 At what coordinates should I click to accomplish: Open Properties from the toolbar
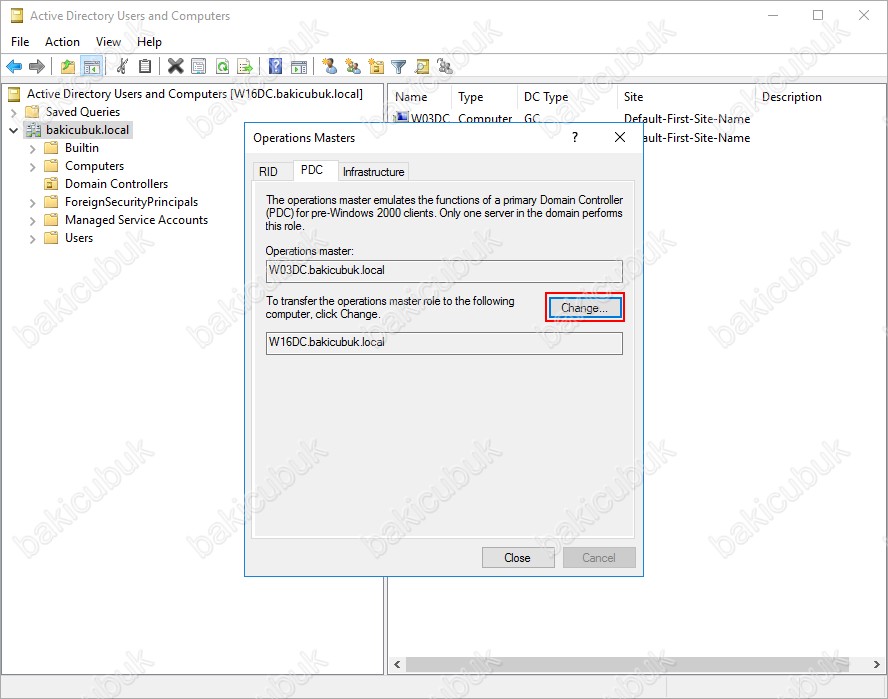click(x=199, y=67)
